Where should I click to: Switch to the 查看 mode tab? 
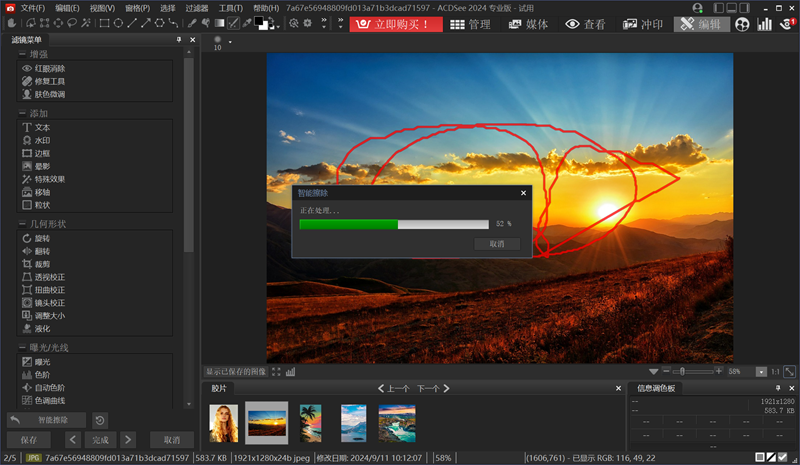coord(586,24)
